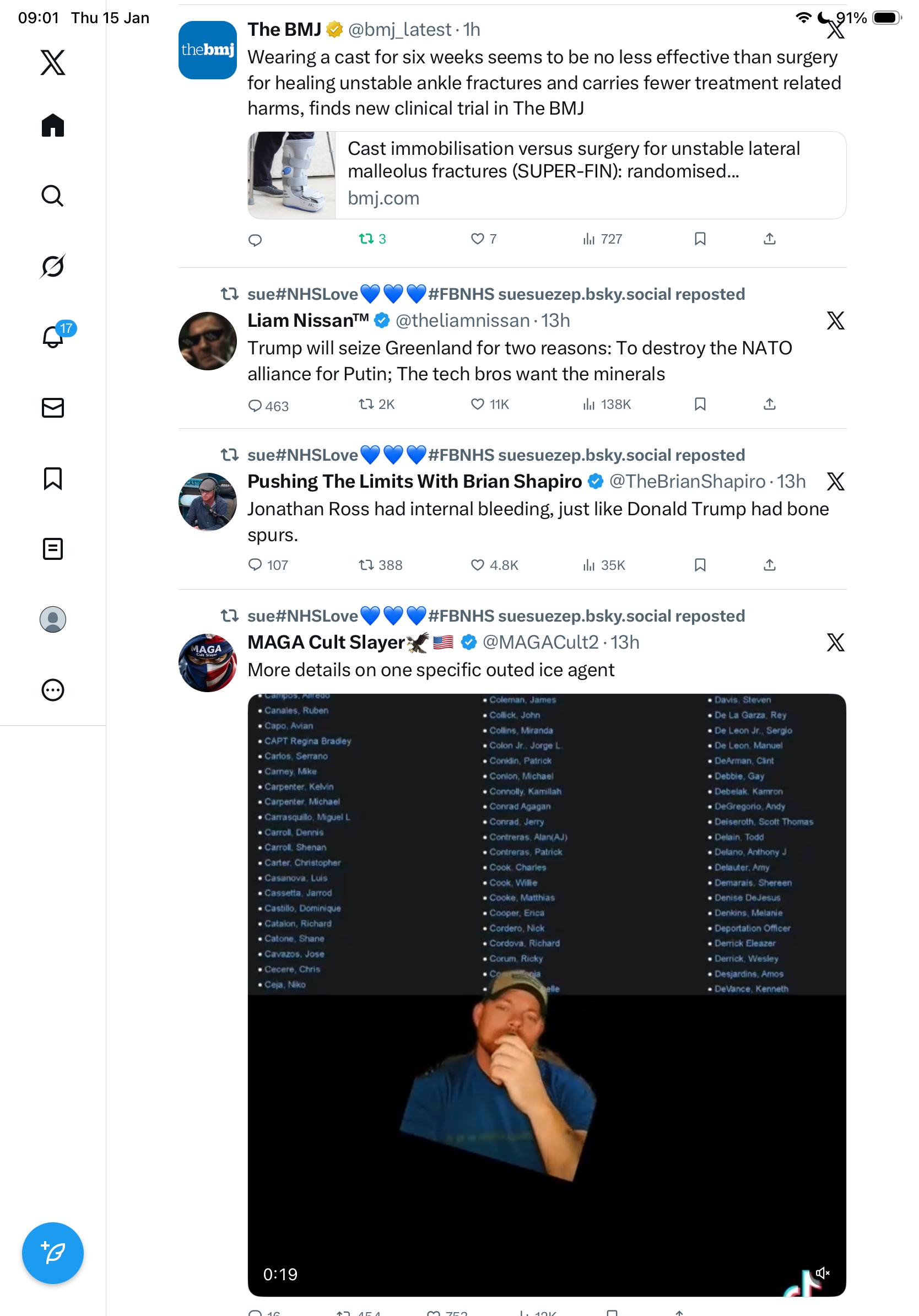919x1316 pixels.
Task: Undo repost on The BMJ tweet
Action: [372, 239]
